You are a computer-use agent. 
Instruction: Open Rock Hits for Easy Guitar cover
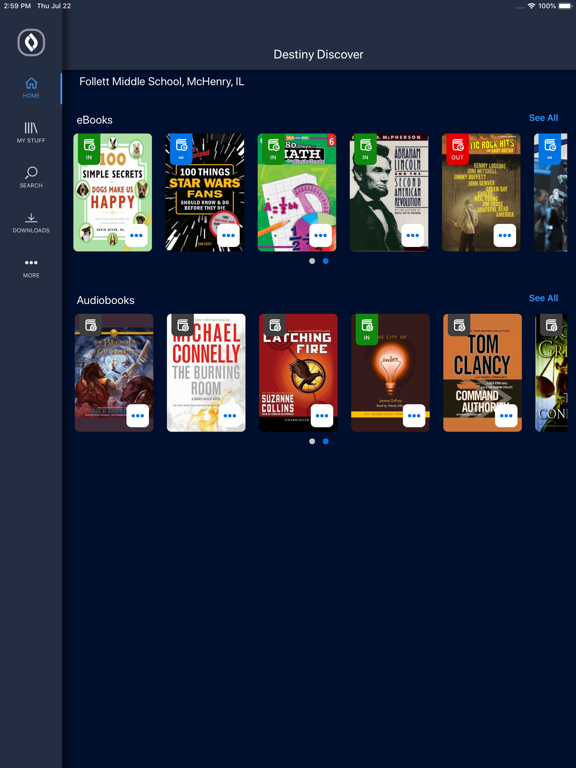tap(481, 192)
